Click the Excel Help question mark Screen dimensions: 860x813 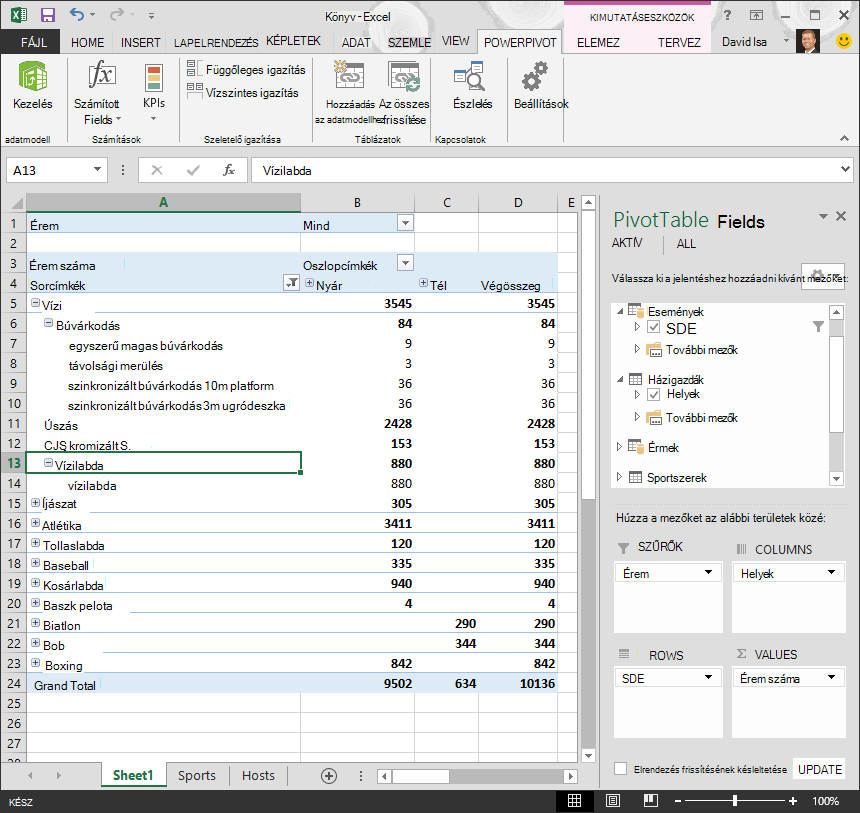(x=727, y=15)
